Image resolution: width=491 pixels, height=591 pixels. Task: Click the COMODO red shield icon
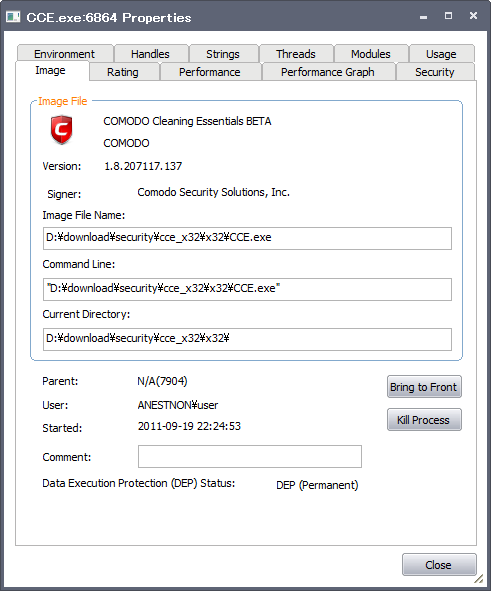[61, 130]
